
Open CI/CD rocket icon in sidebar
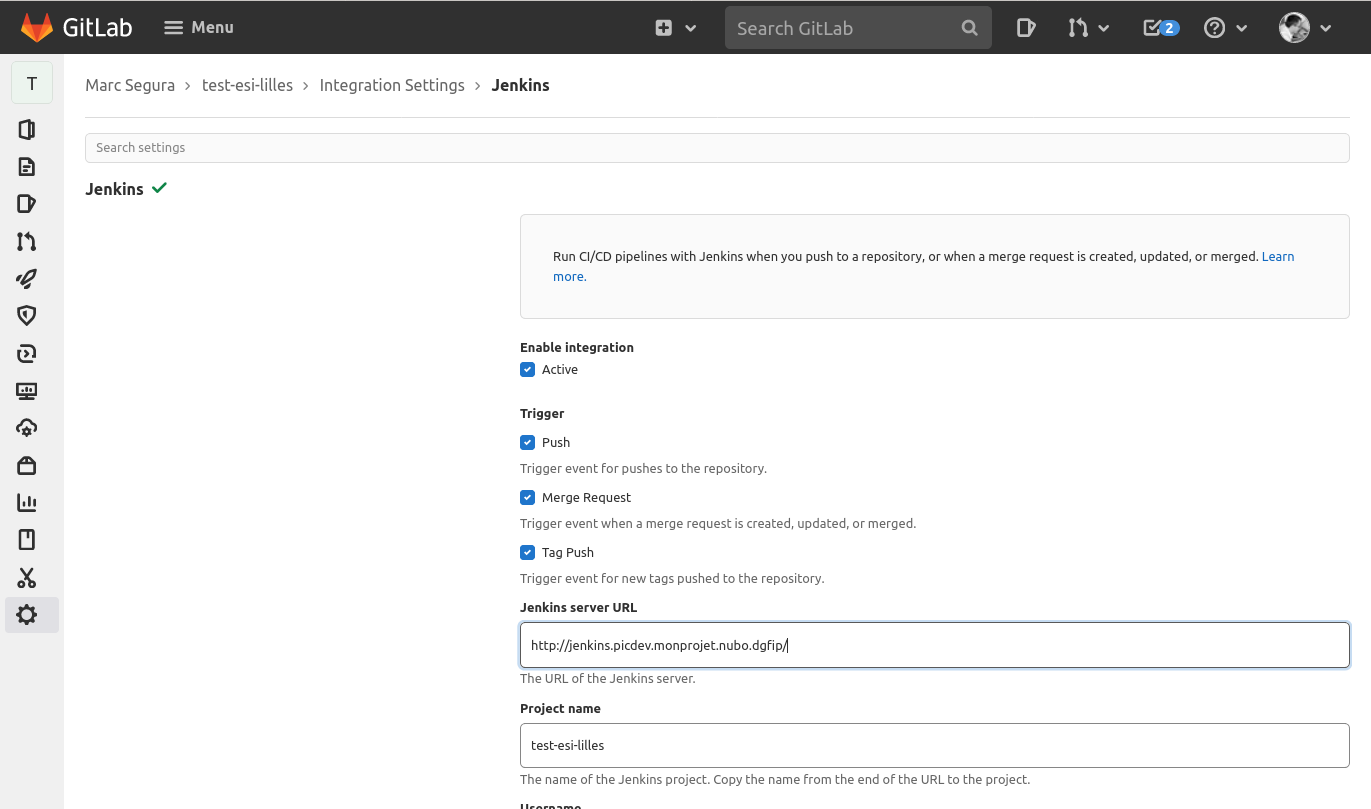[x=27, y=279]
